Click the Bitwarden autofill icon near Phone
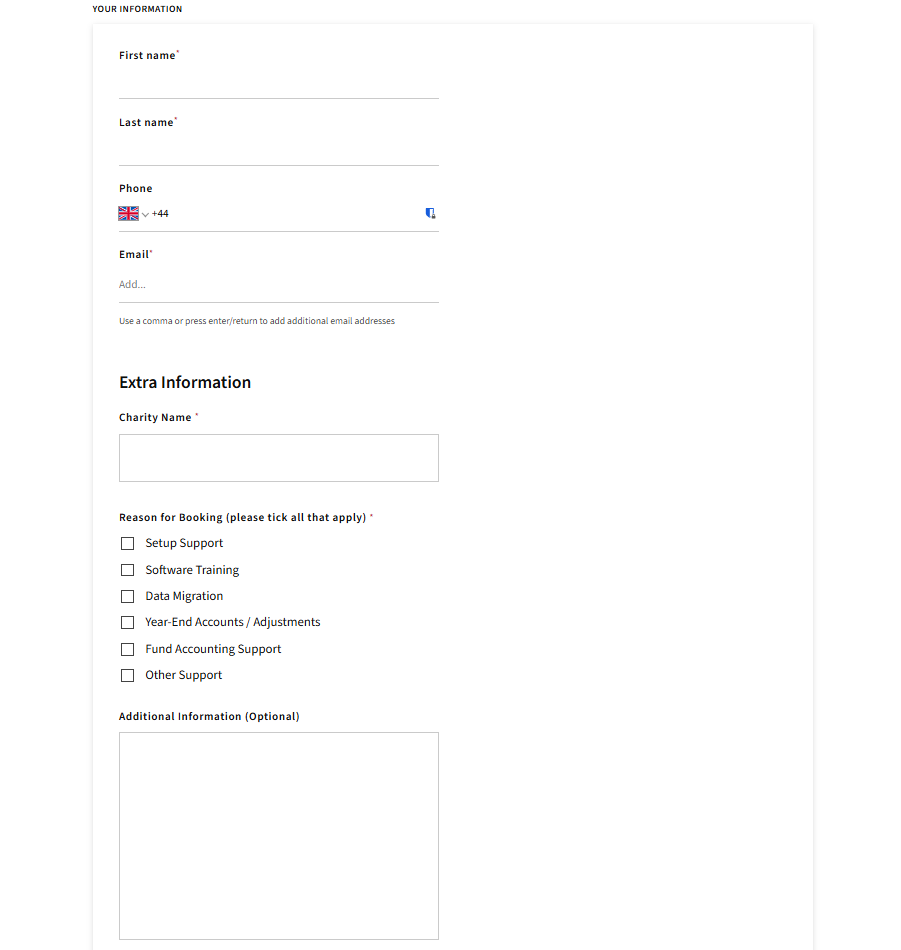 pyautogui.click(x=430, y=213)
